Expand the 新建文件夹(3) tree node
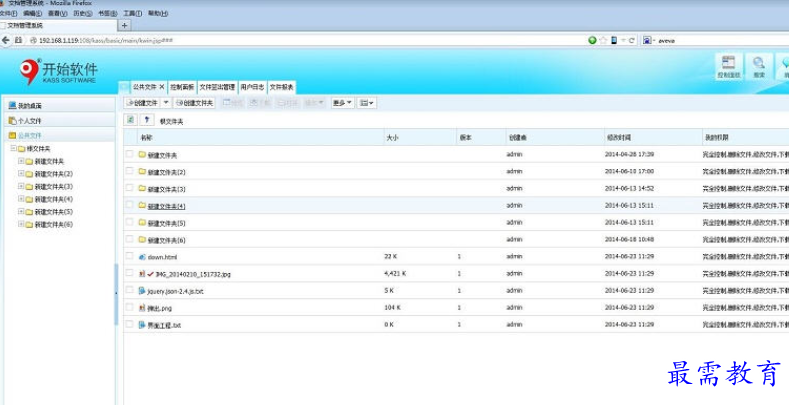 coord(21,186)
